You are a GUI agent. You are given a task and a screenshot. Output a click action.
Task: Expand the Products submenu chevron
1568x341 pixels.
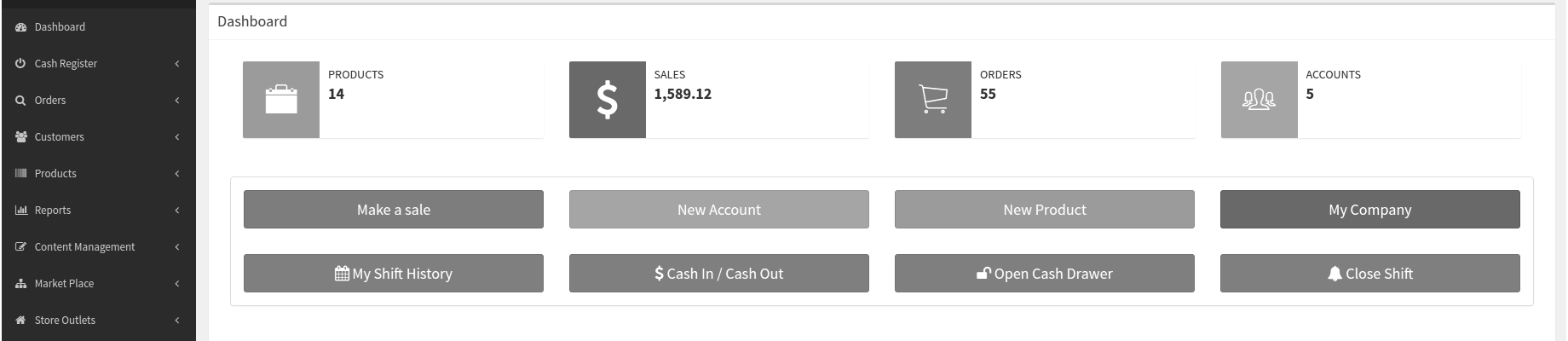point(177,174)
